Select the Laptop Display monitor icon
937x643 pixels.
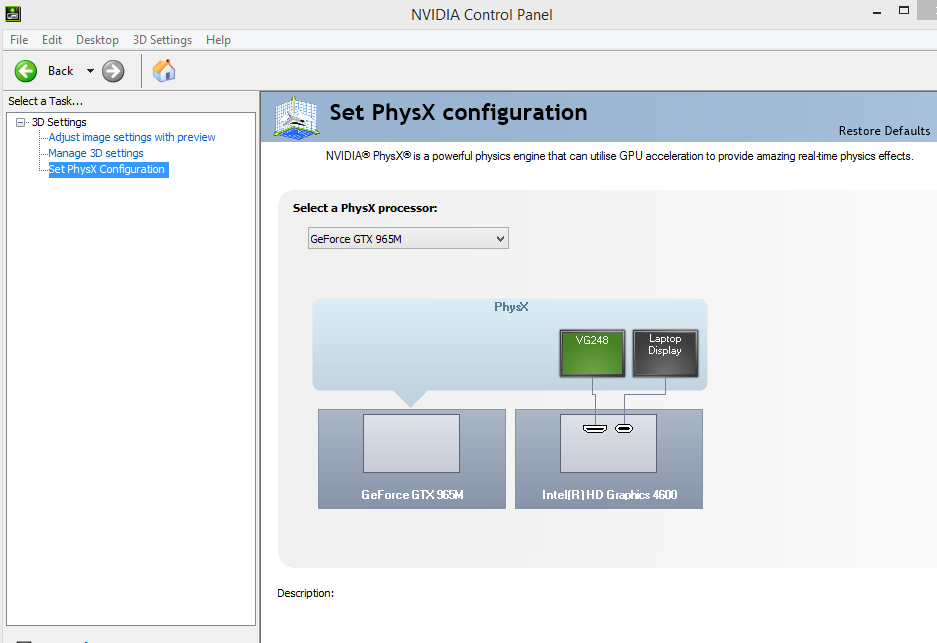665,353
